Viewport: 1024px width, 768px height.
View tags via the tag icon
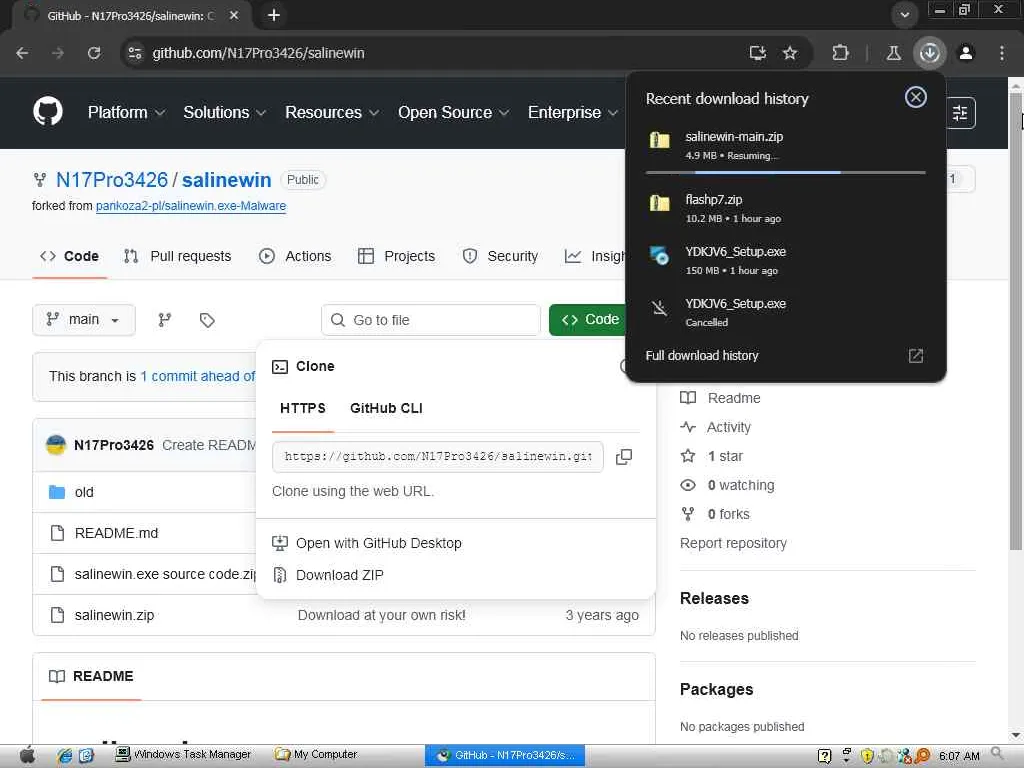(207, 319)
